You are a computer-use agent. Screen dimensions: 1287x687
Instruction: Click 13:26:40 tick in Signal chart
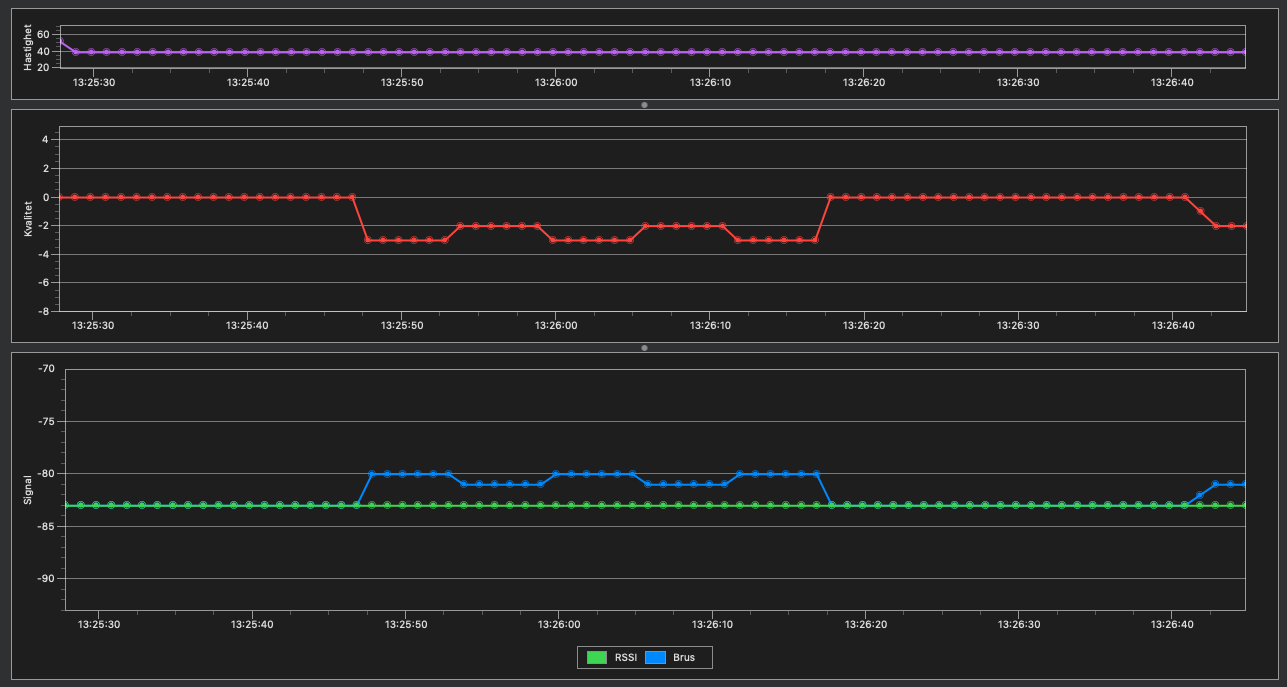coord(1172,624)
